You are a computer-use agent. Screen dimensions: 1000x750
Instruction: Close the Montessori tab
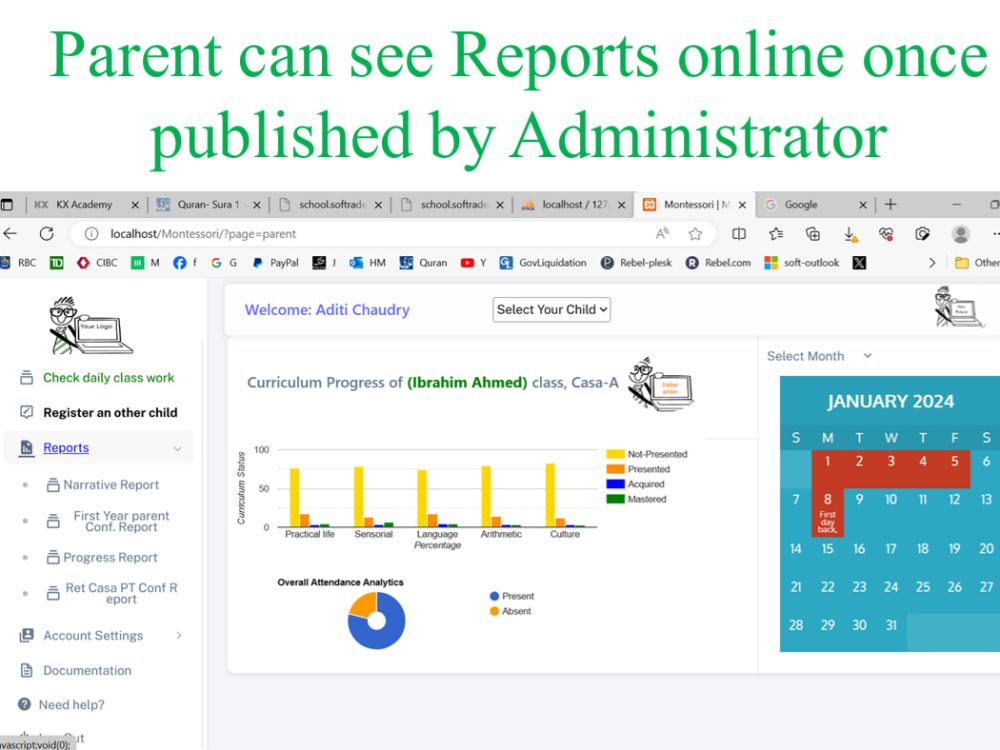coord(742,205)
